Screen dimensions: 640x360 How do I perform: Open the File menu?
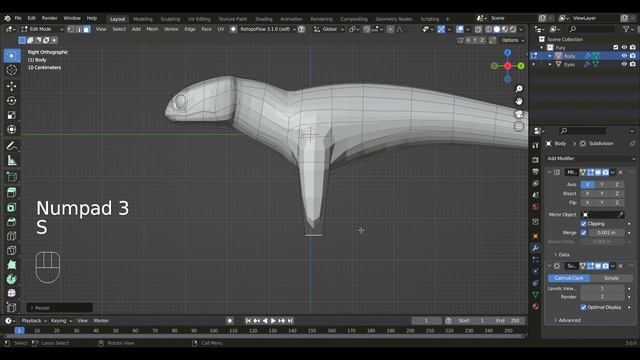coord(18,18)
